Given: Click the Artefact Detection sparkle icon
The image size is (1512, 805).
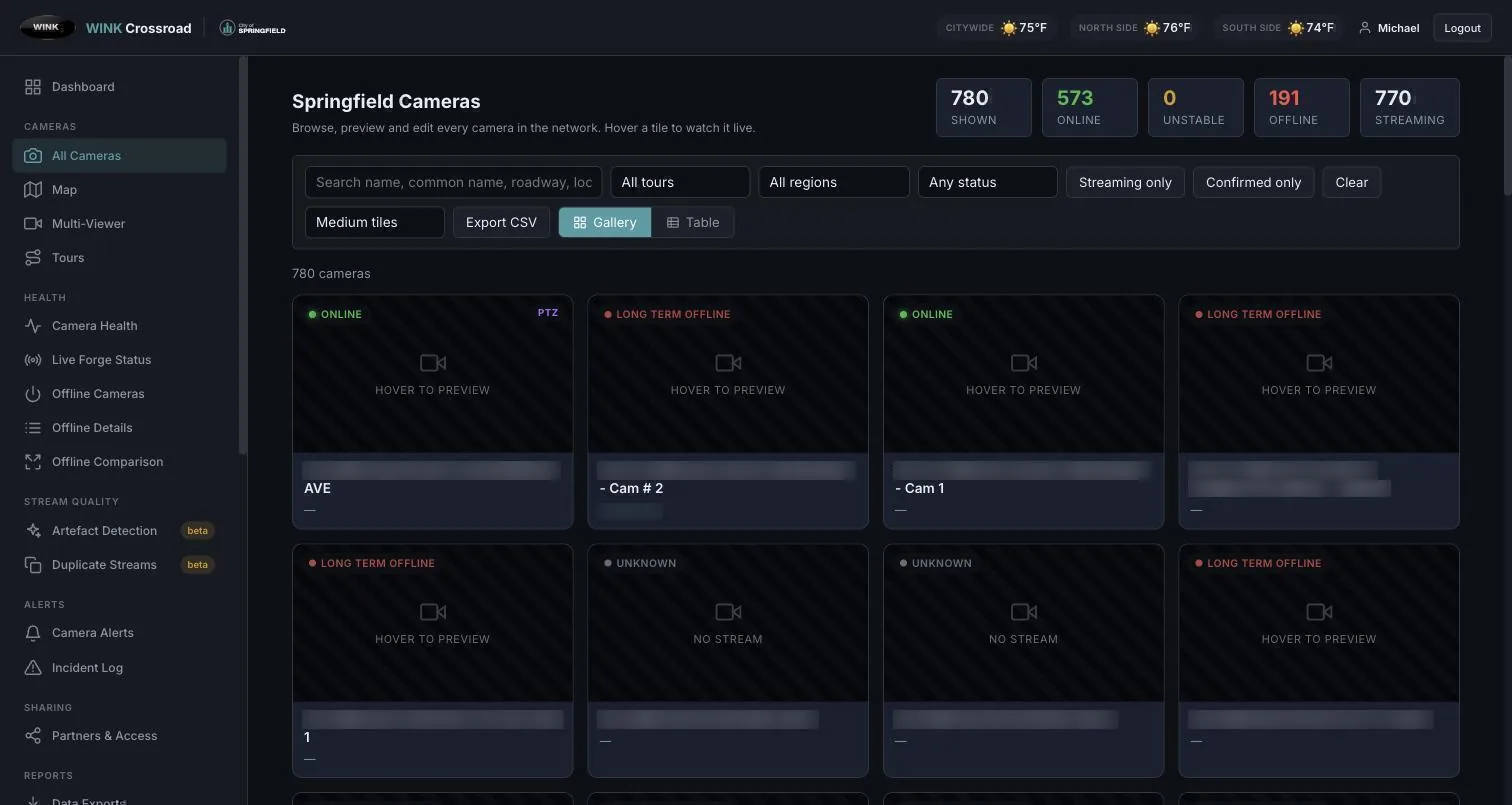Looking at the screenshot, I should (33, 531).
